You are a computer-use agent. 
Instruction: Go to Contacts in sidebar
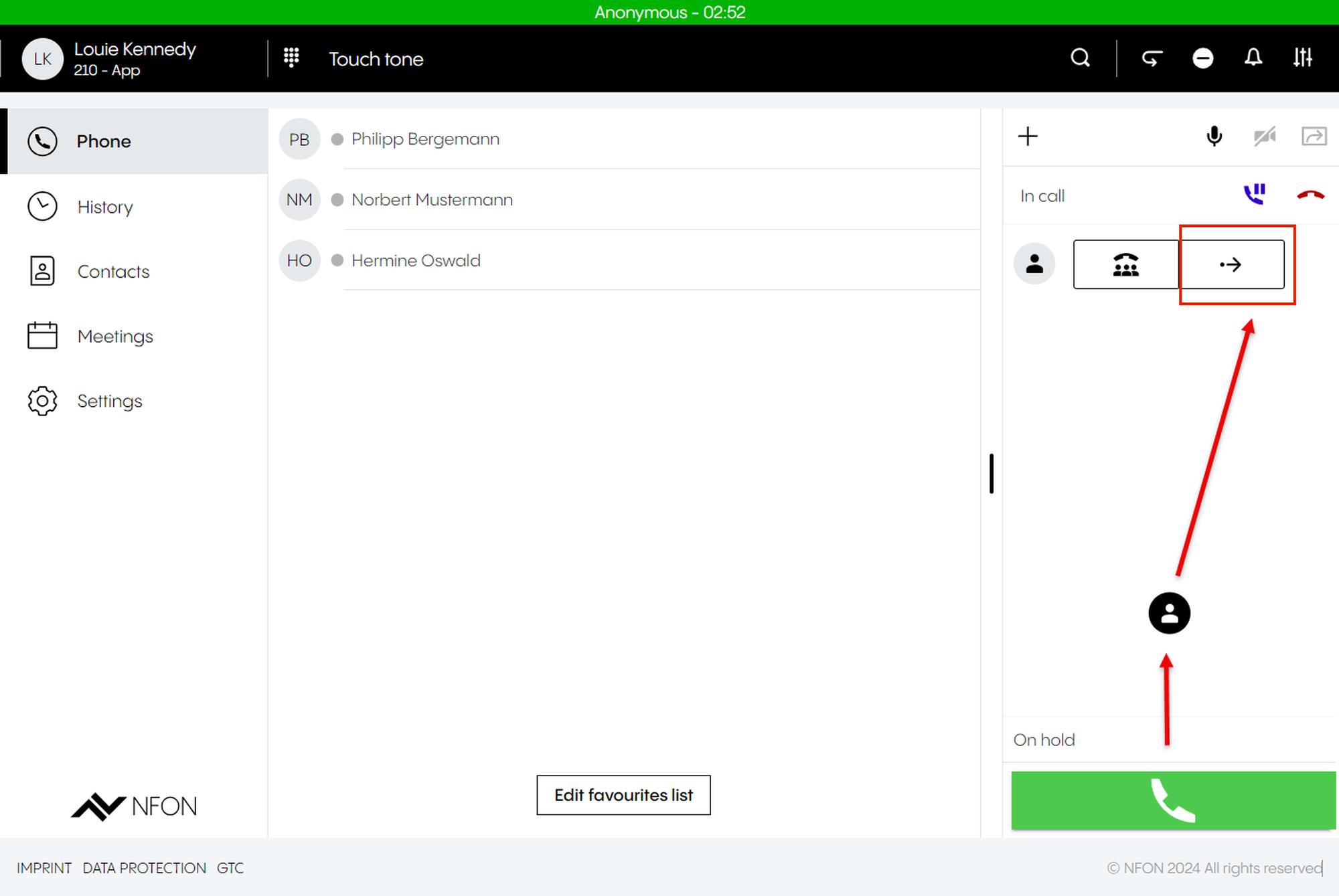tap(113, 272)
